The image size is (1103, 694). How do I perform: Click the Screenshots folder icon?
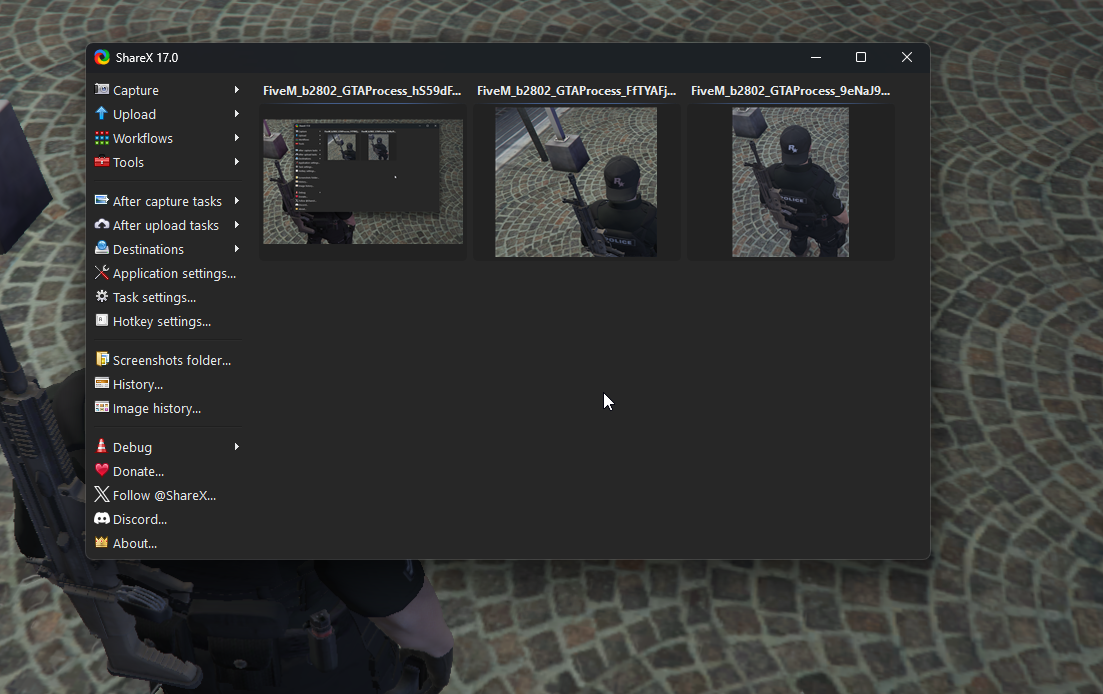click(x=102, y=359)
